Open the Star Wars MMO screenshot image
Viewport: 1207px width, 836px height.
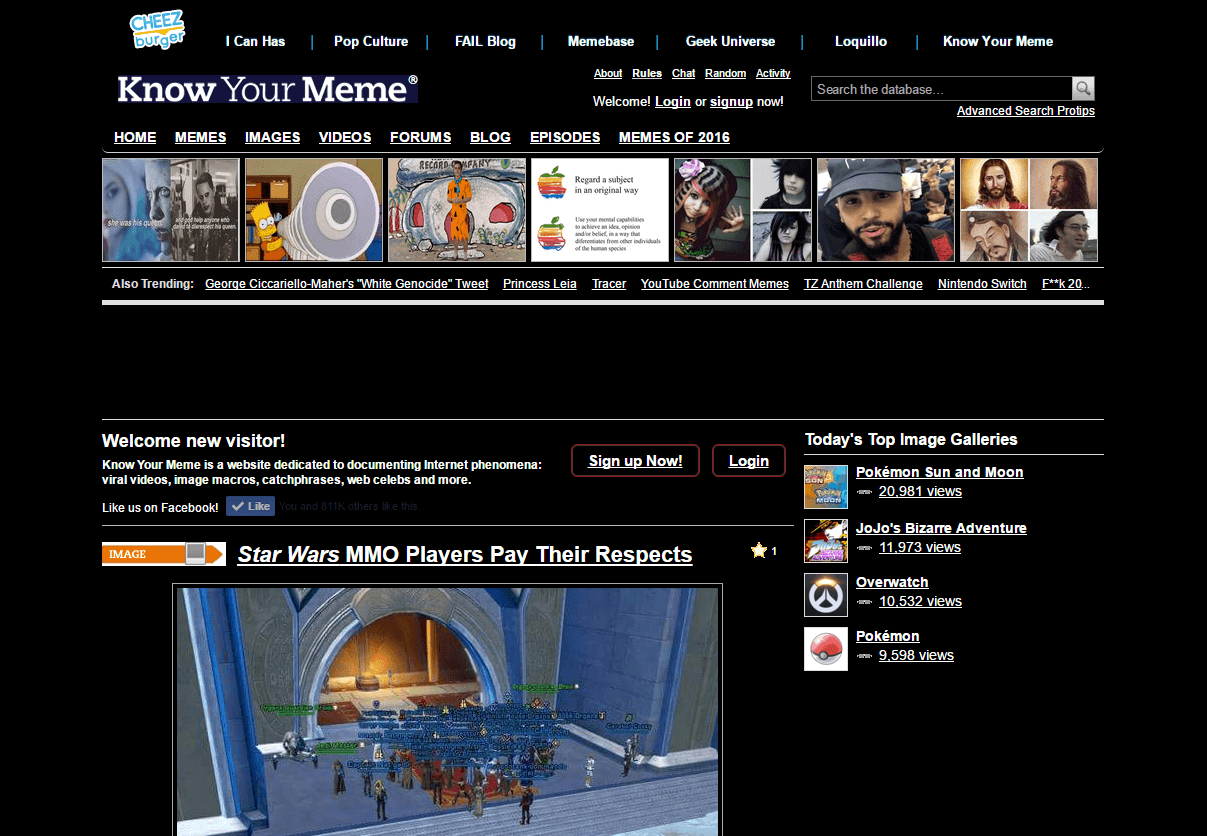448,711
